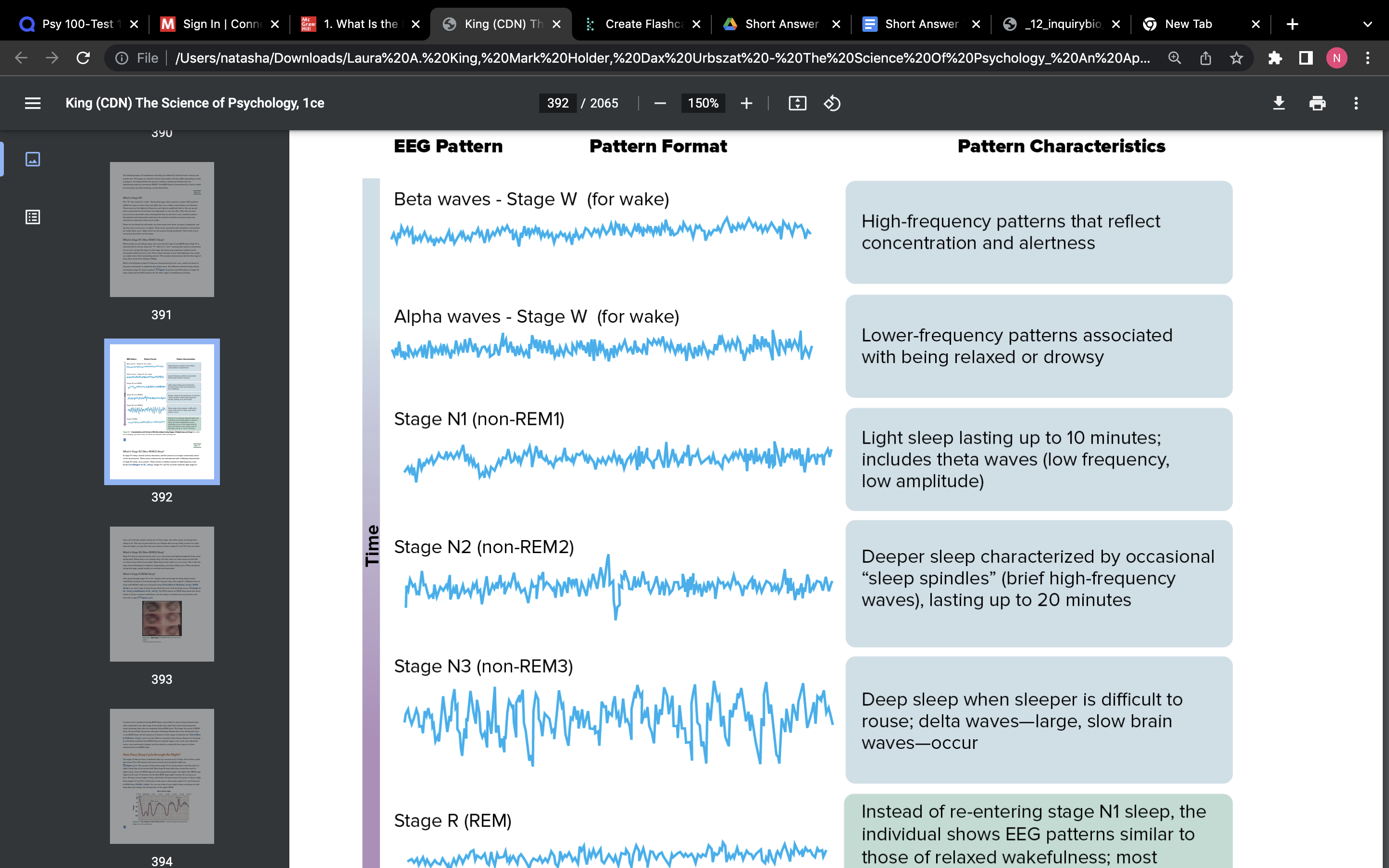Download the PDF file
This screenshot has height=868, width=1389.
point(1279,103)
